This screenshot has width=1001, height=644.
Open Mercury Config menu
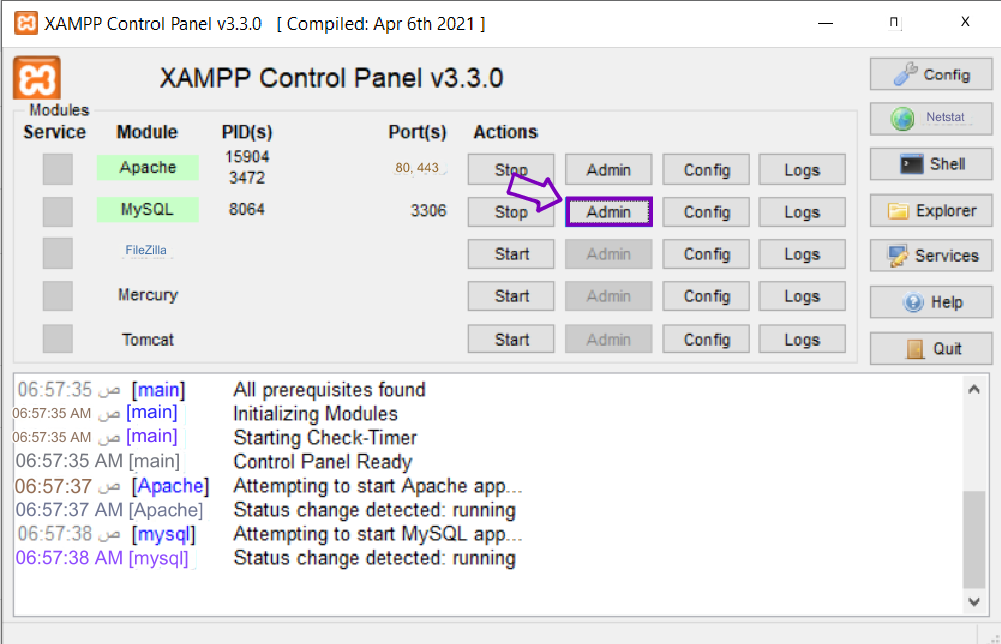706,296
